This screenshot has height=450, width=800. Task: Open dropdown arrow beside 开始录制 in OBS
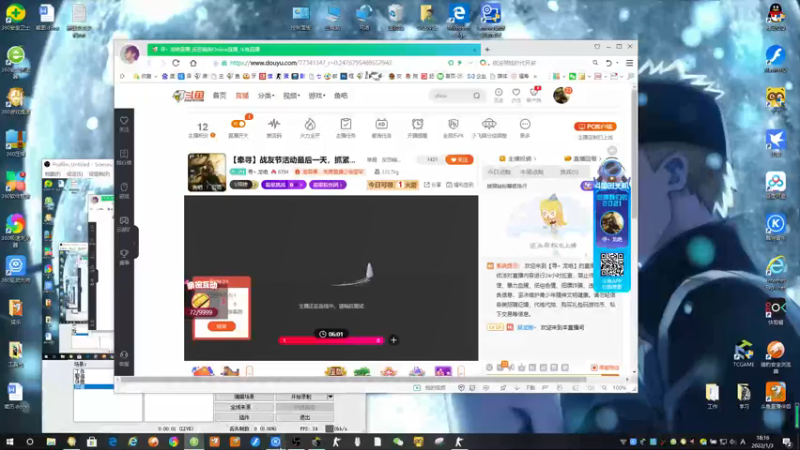[330, 396]
